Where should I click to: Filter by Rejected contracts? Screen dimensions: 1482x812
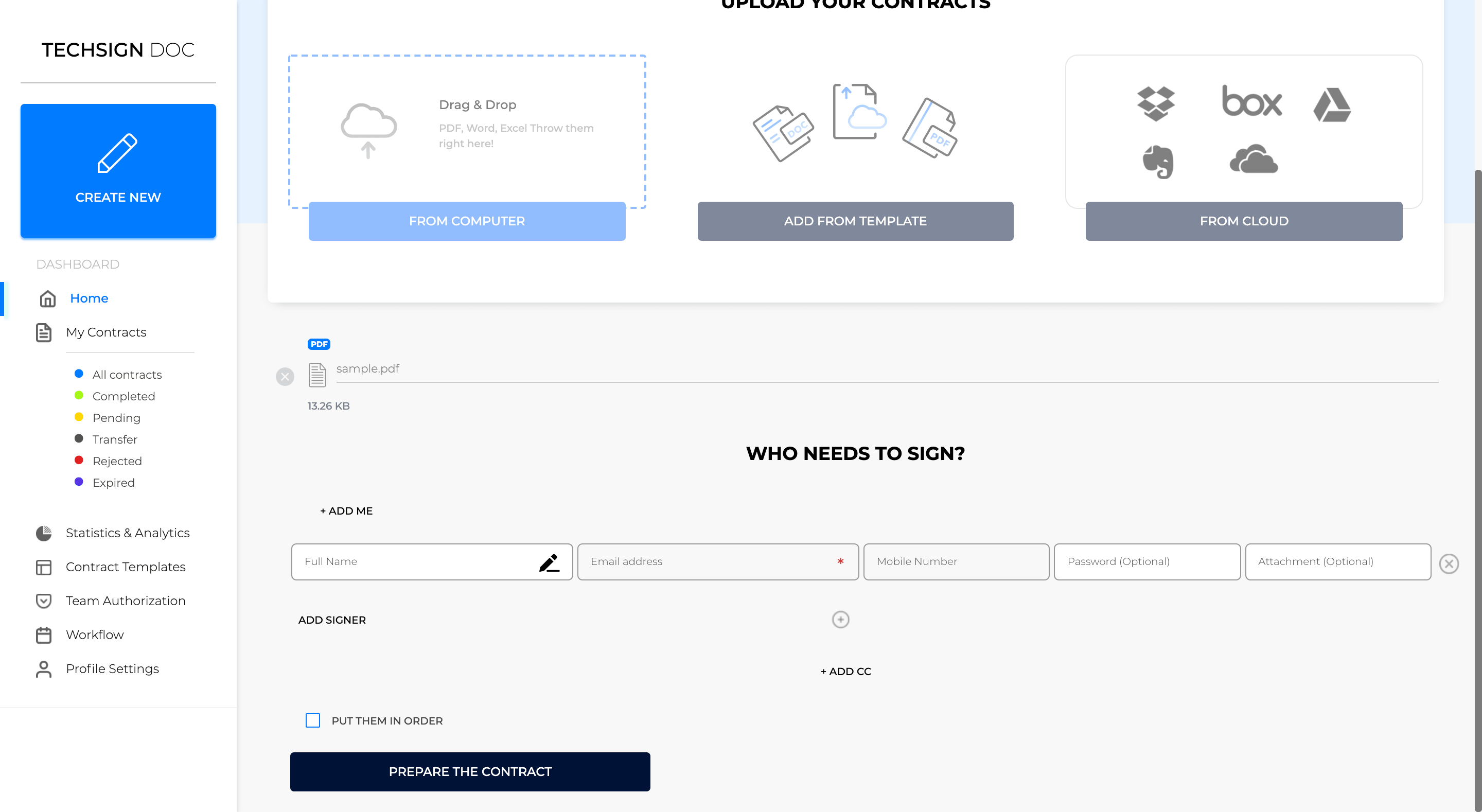coord(117,461)
